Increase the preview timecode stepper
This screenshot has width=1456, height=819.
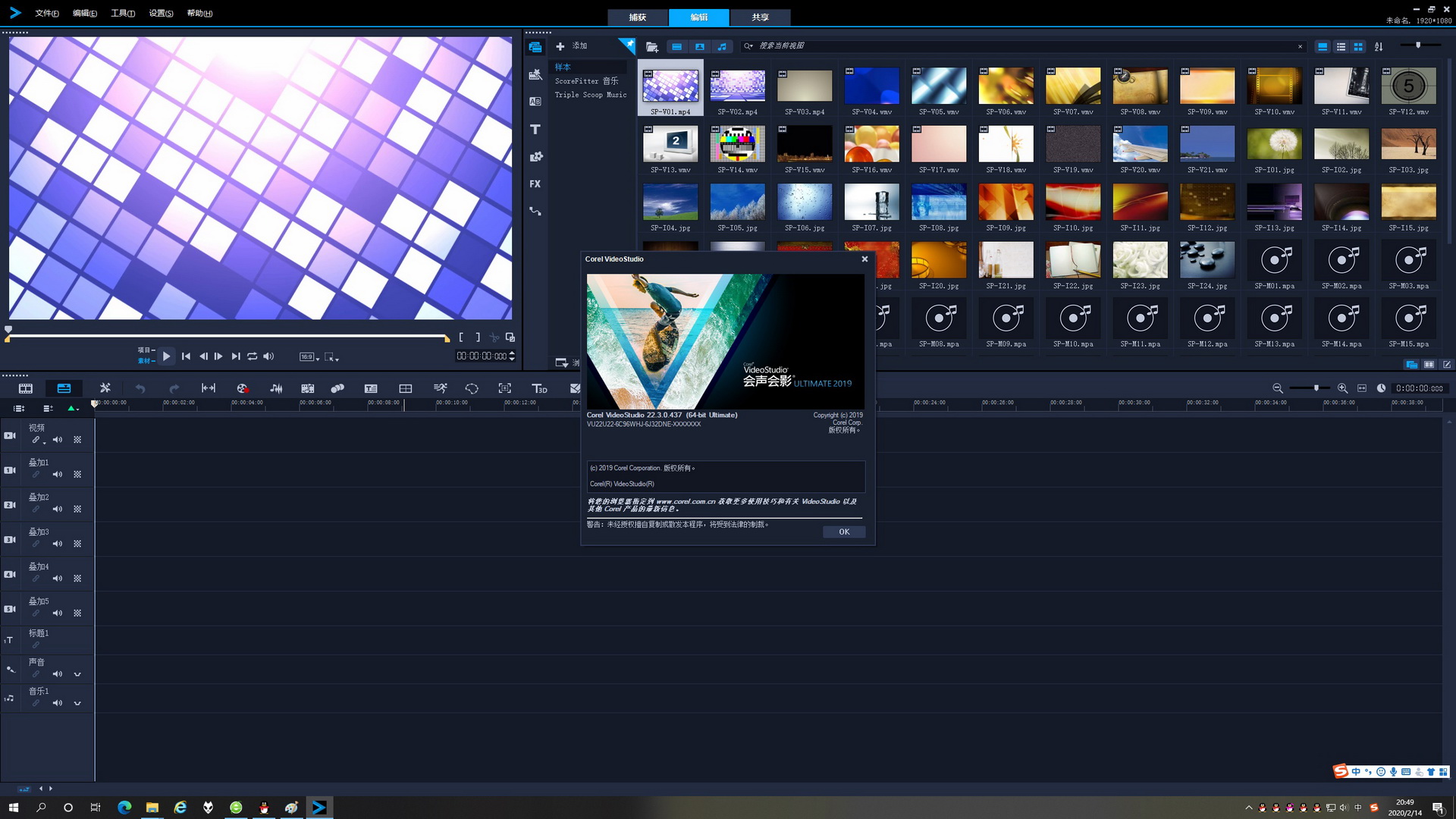click(512, 353)
